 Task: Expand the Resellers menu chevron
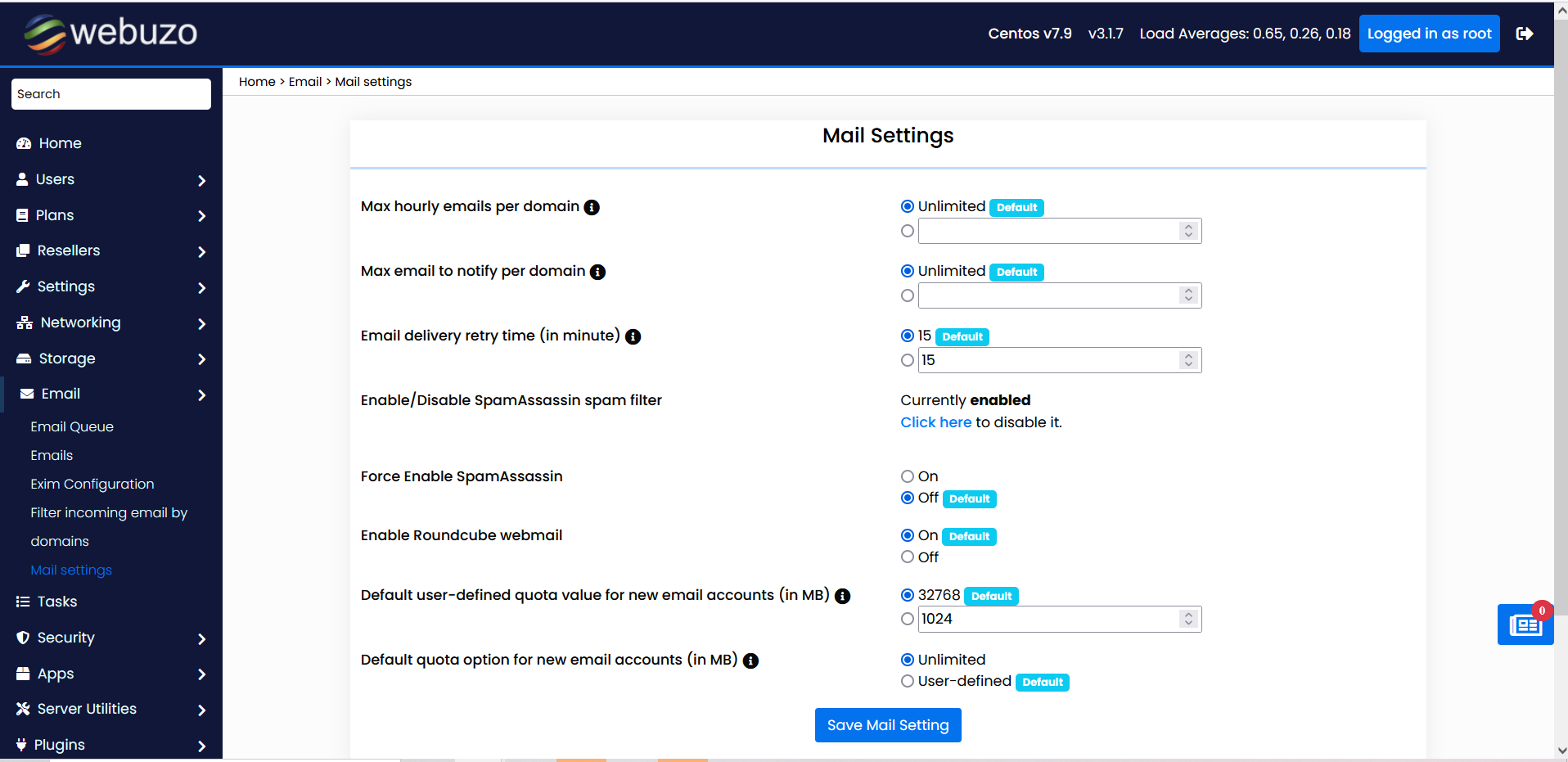tap(201, 252)
